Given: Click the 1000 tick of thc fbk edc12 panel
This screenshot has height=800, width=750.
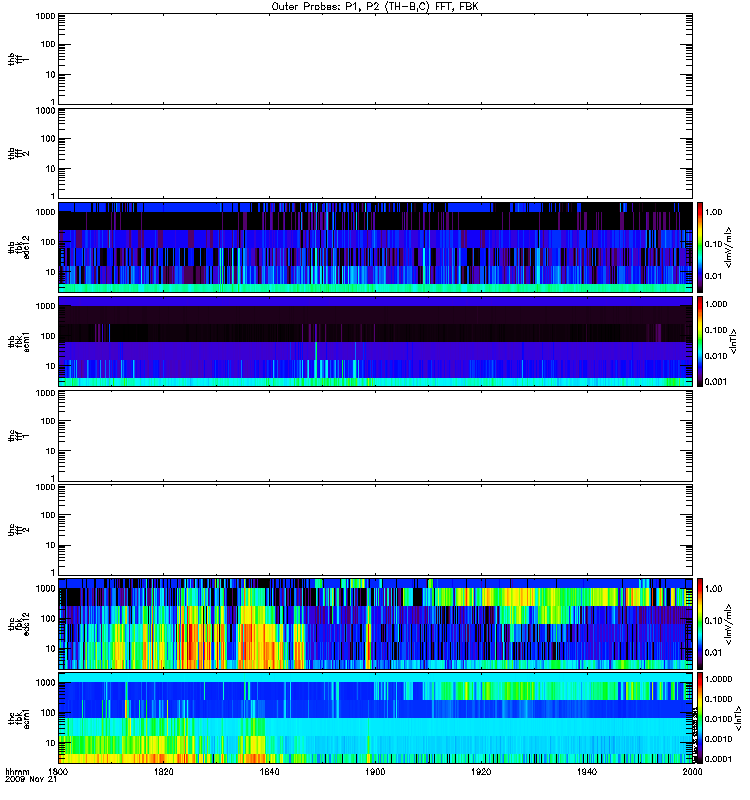Looking at the screenshot, I should (45, 589).
